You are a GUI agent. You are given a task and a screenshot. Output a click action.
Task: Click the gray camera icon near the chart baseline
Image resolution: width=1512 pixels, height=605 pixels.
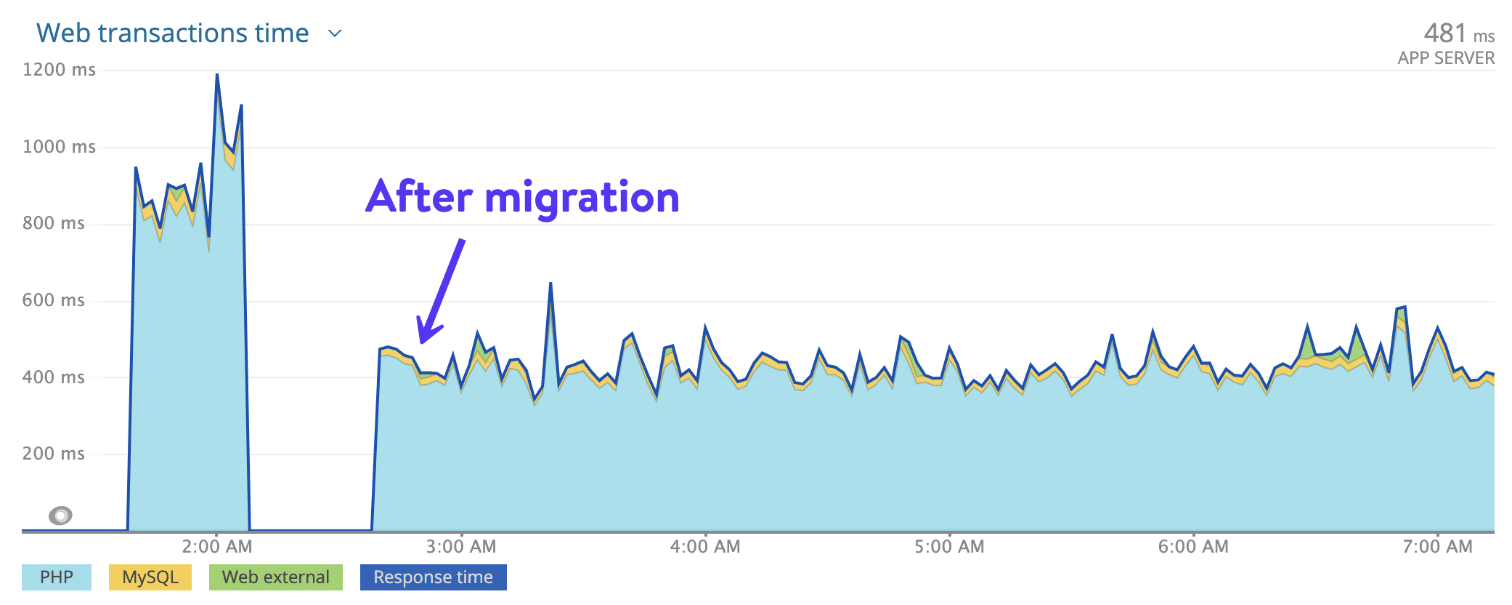(61, 515)
